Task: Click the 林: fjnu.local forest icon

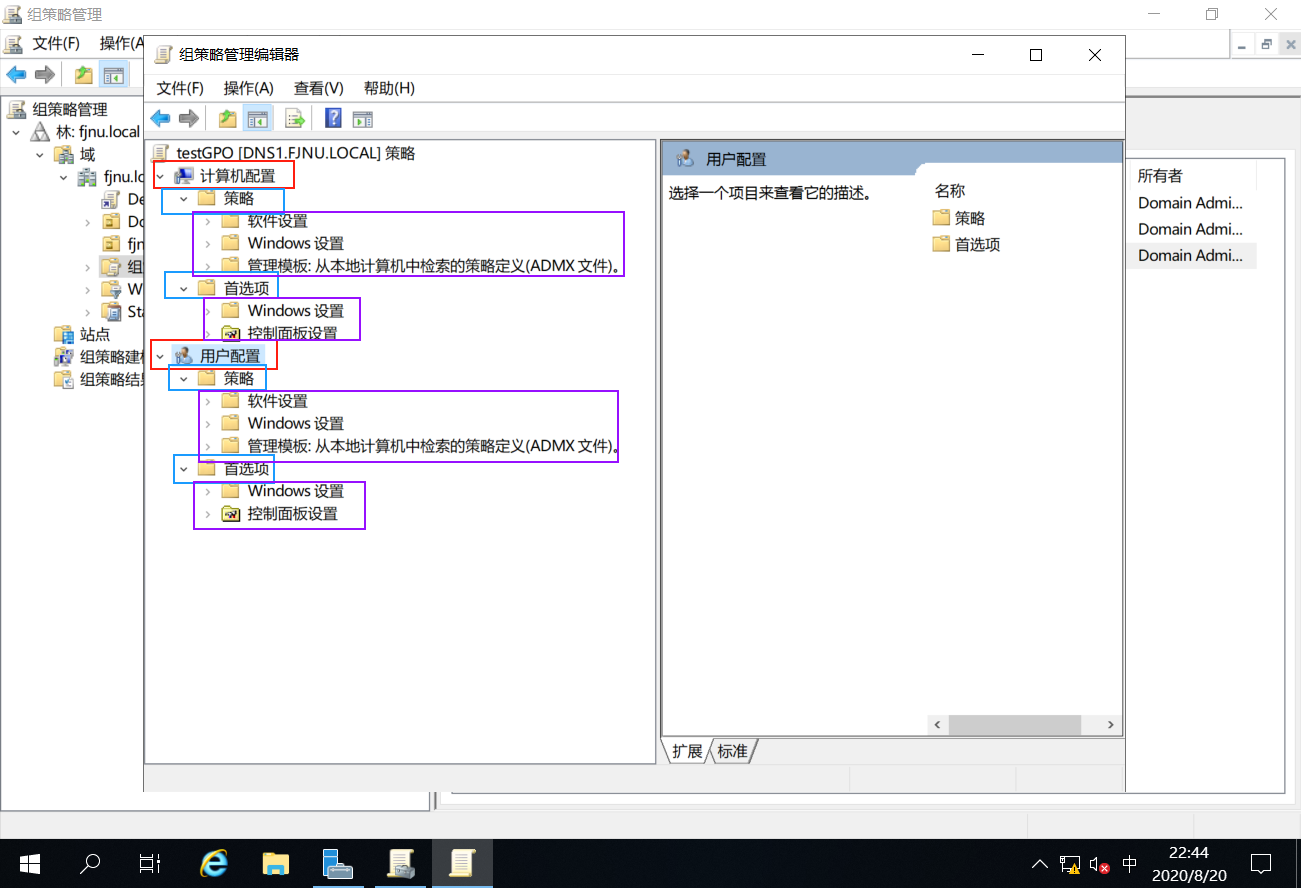Action: tap(40, 132)
